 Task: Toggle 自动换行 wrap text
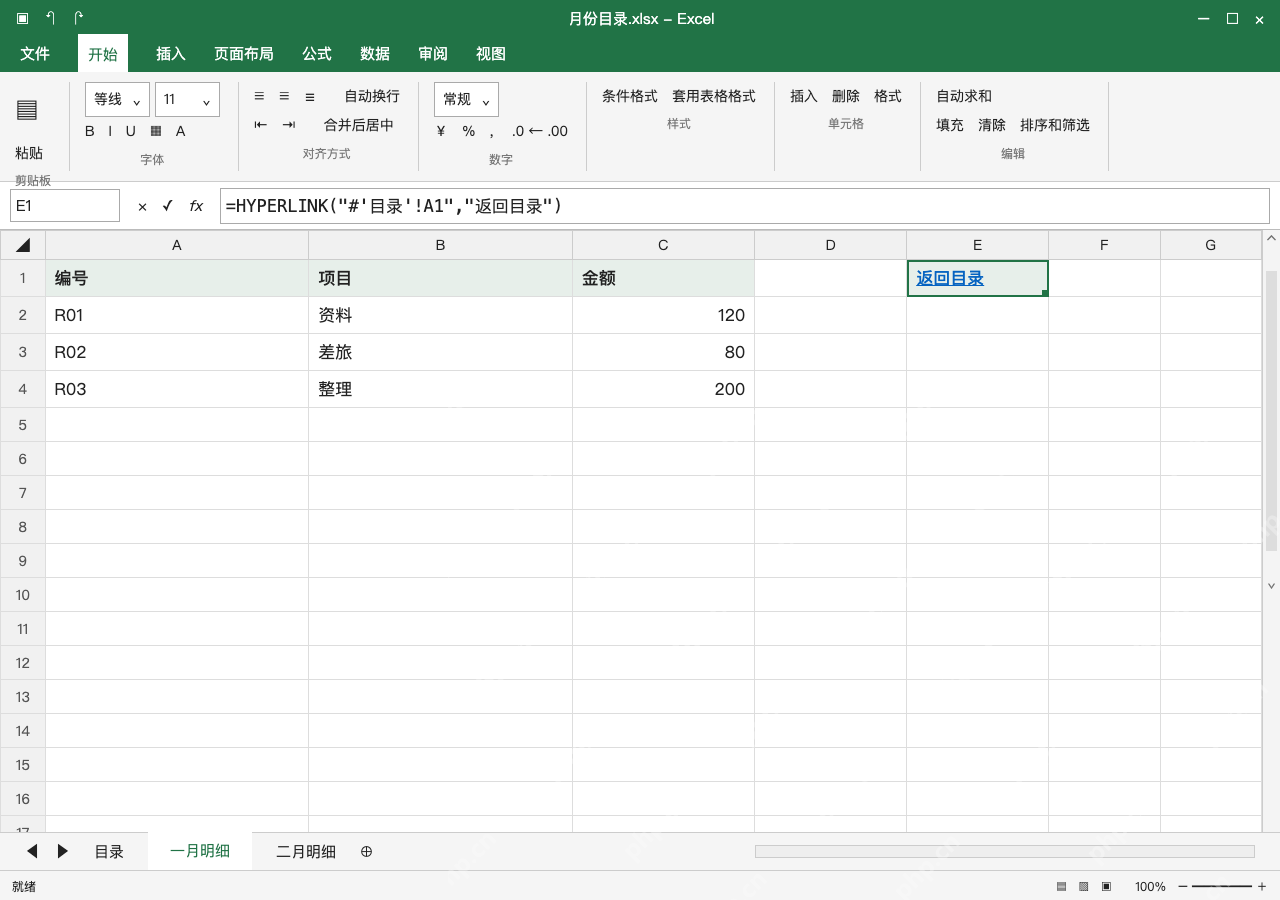tap(372, 96)
